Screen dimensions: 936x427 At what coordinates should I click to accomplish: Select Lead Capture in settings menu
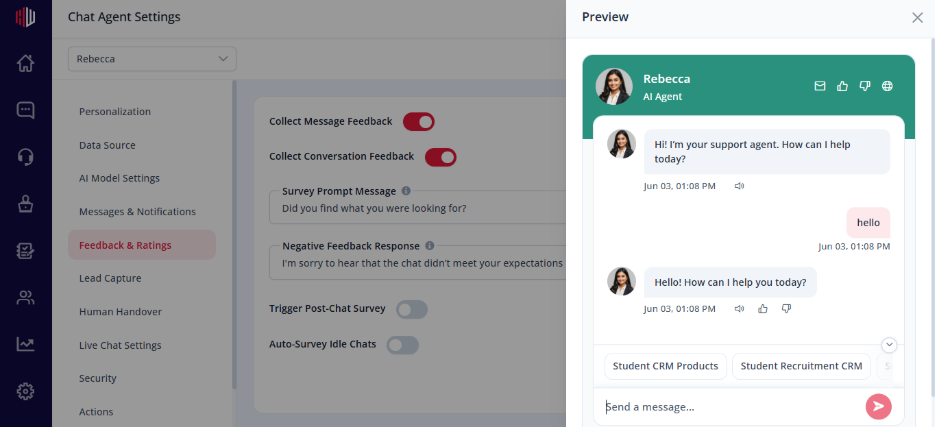click(x=110, y=278)
